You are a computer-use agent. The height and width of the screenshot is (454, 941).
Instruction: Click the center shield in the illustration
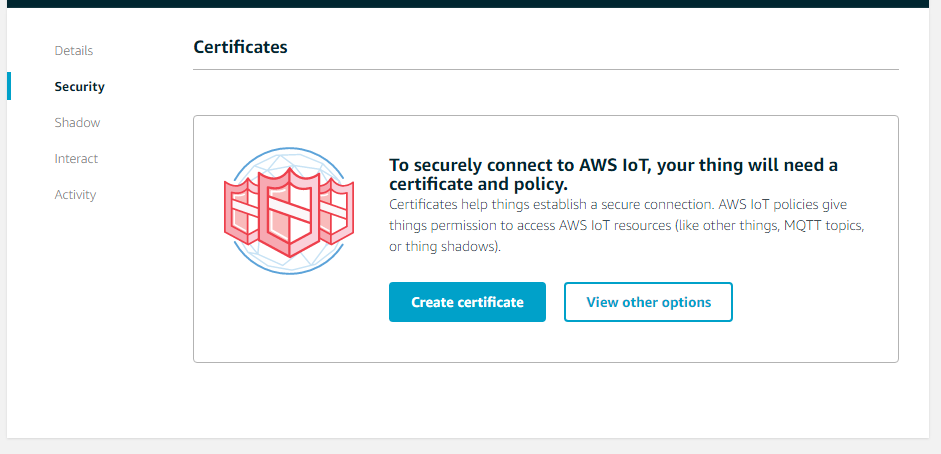tap(288, 212)
